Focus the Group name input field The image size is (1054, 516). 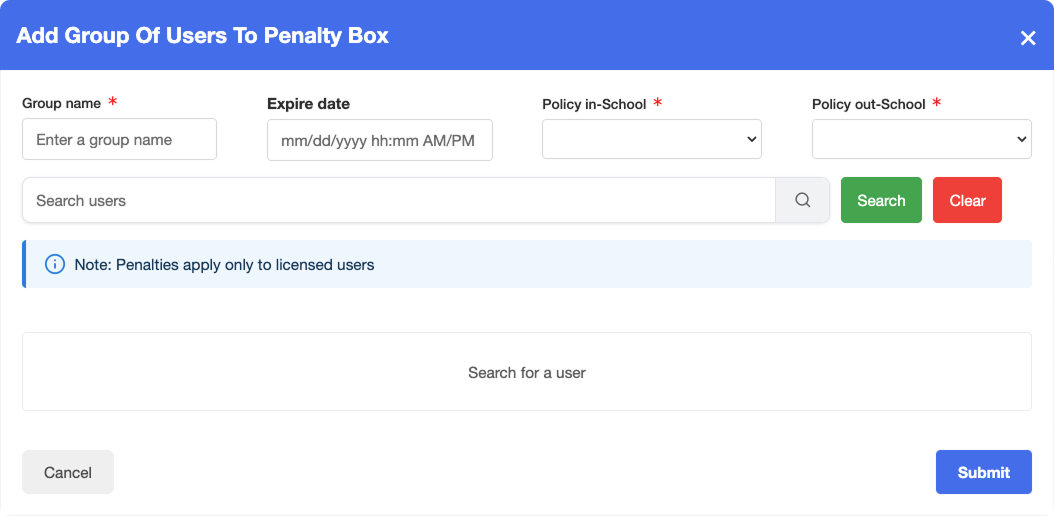click(120, 139)
